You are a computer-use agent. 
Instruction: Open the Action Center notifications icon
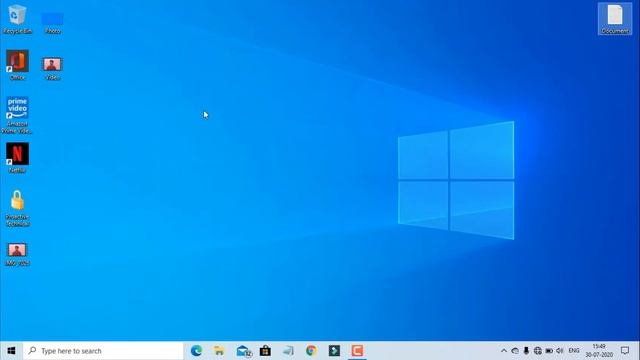625,351
